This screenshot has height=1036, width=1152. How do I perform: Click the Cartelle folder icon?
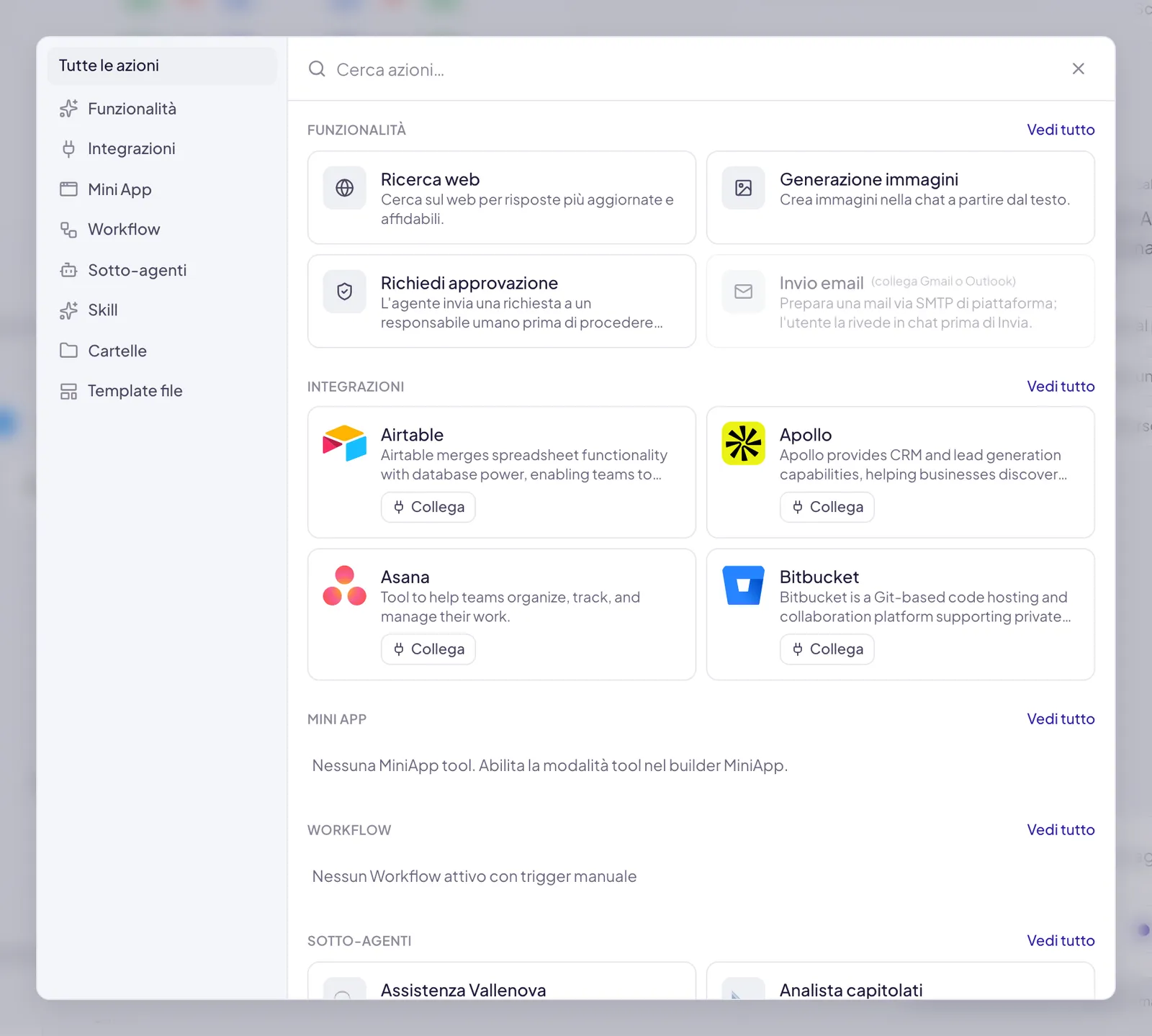(x=68, y=351)
